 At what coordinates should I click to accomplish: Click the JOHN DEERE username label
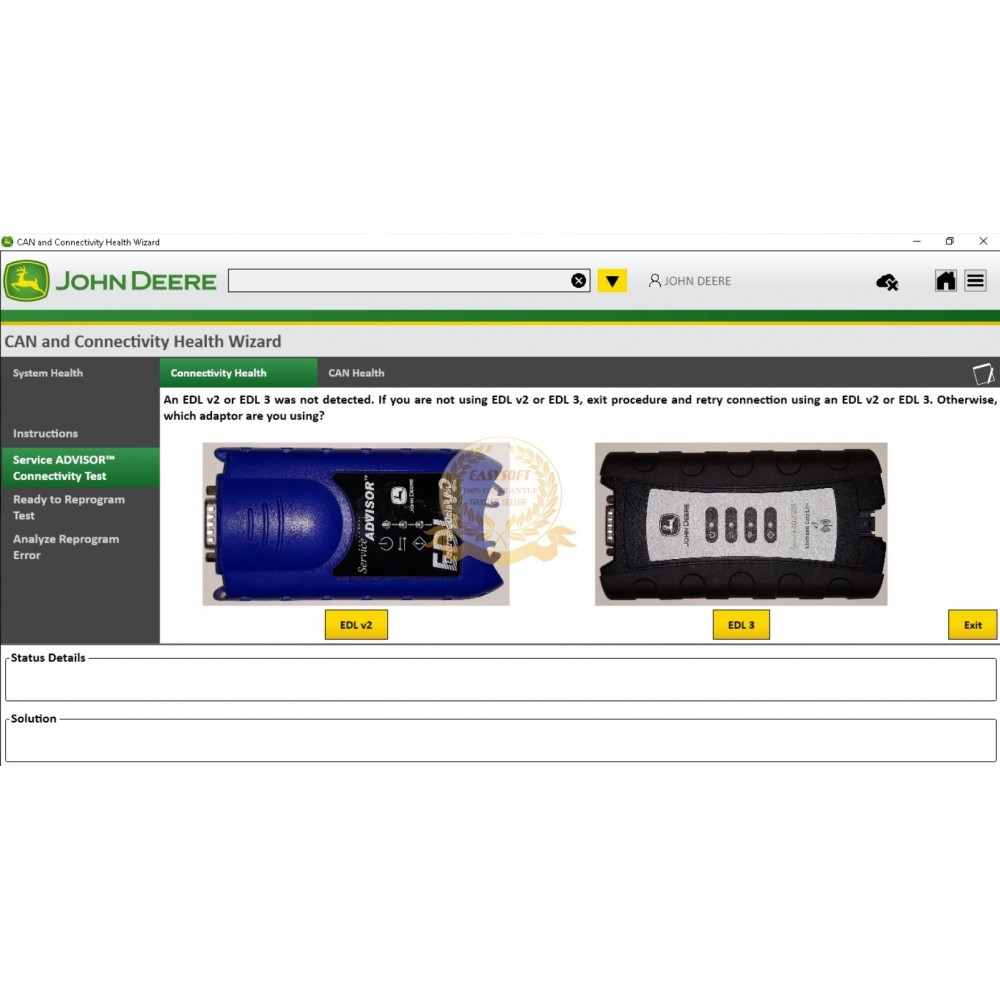tap(698, 281)
